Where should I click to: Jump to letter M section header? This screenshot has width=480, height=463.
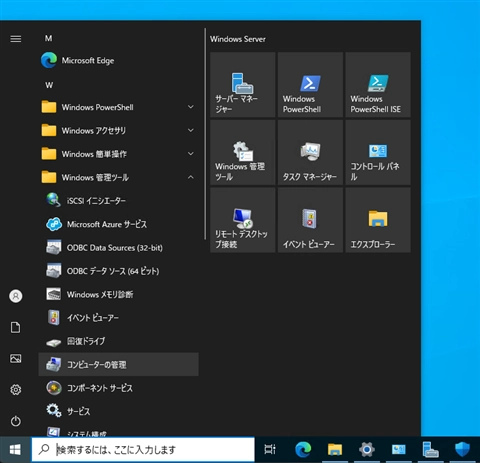click(49, 38)
